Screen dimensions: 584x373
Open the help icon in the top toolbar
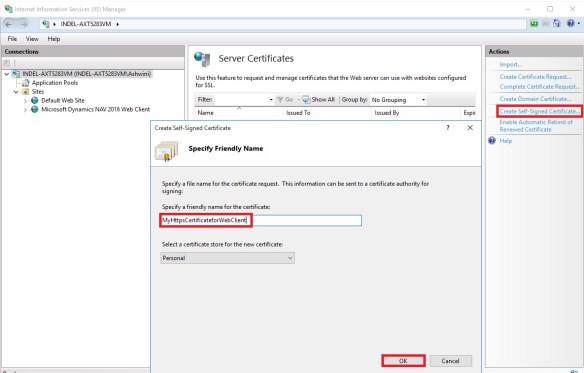(x=571, y=23)
